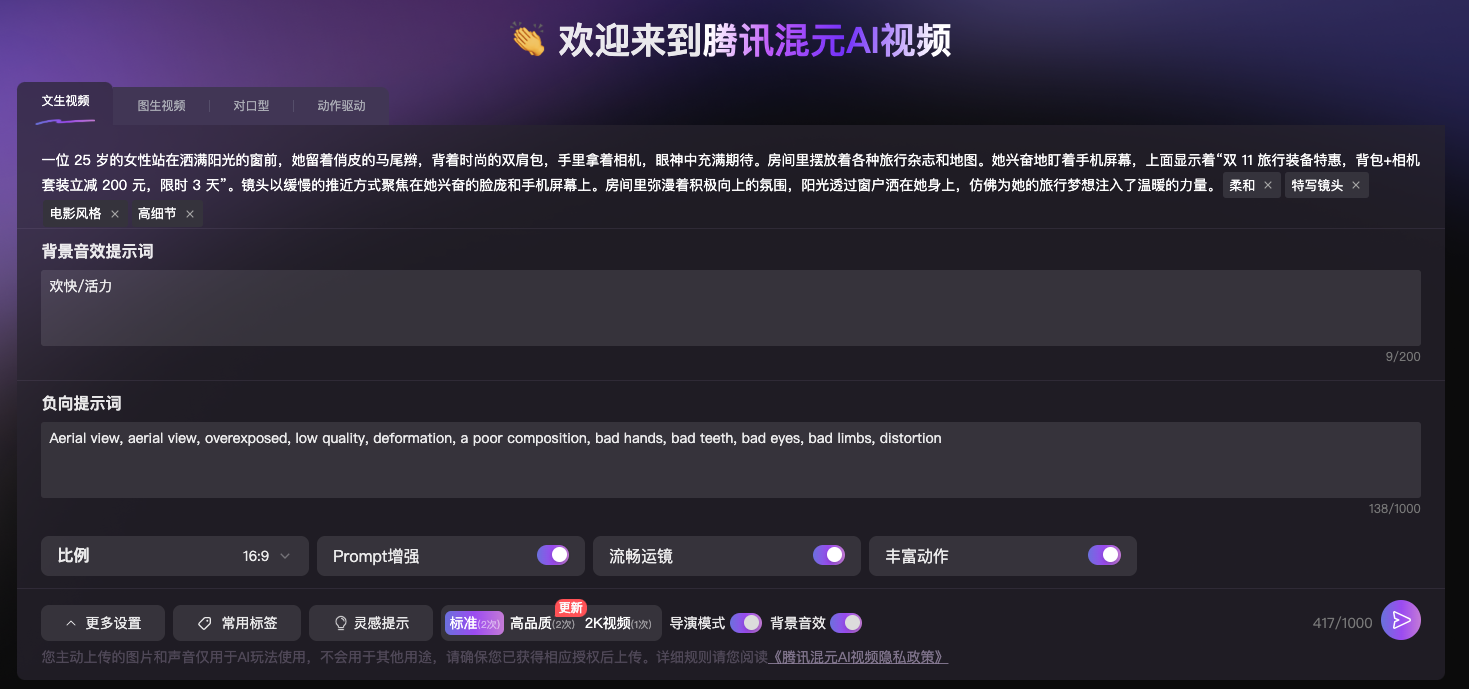Screen dimensions: 1469x689
Task: Click the 背景音效提示词 heading
Action: pos(97,251)
